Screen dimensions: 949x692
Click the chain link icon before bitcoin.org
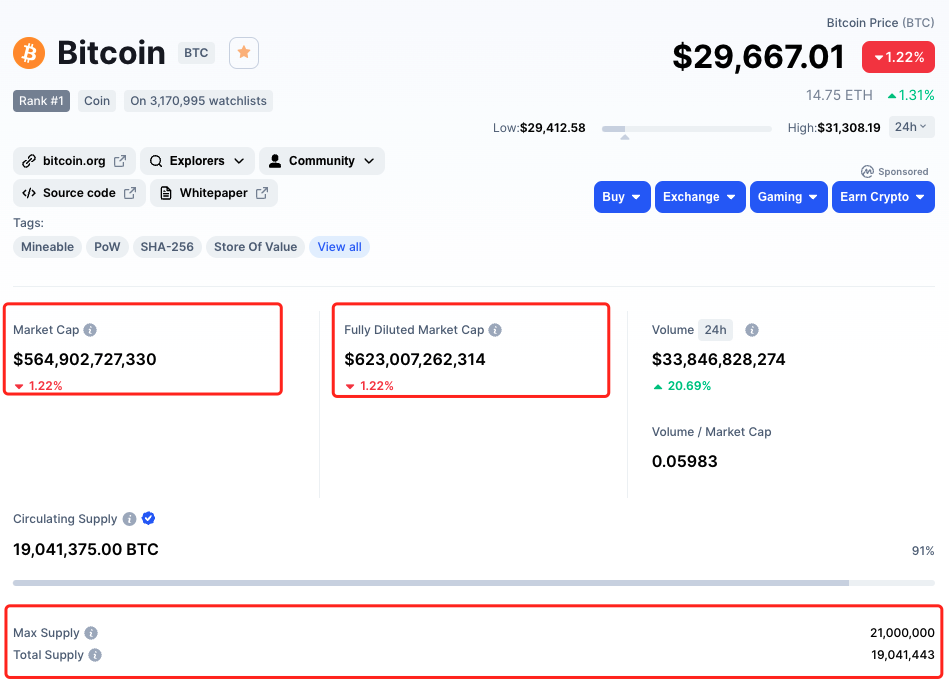[28, 161]
